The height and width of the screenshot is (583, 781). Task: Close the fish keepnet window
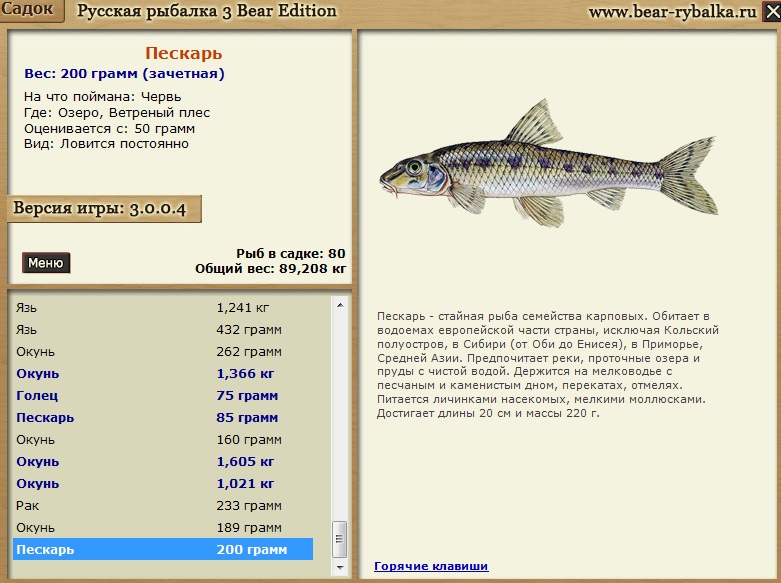point(772,11)
